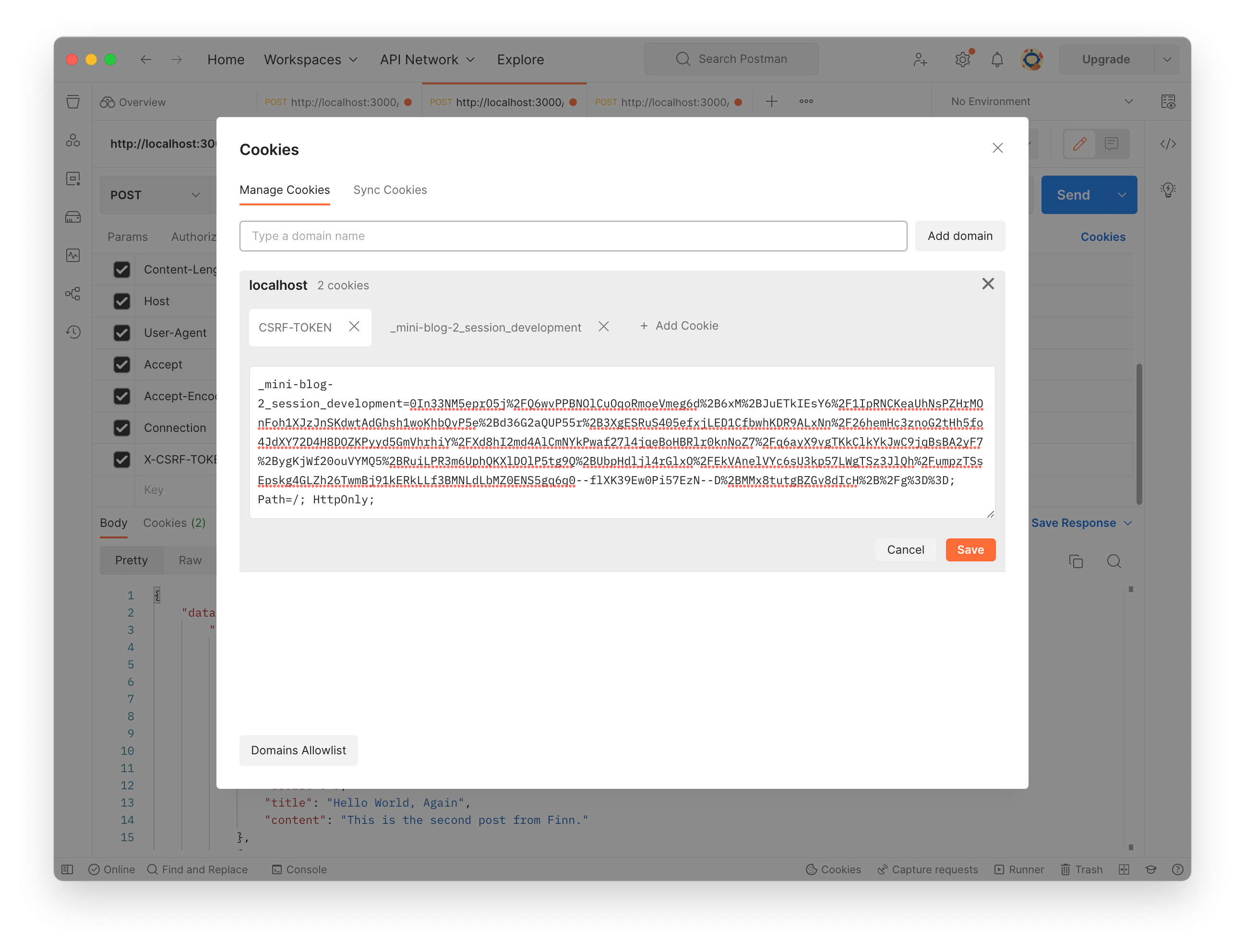Toggle the User-Agent header checkbox

point(122,333)
